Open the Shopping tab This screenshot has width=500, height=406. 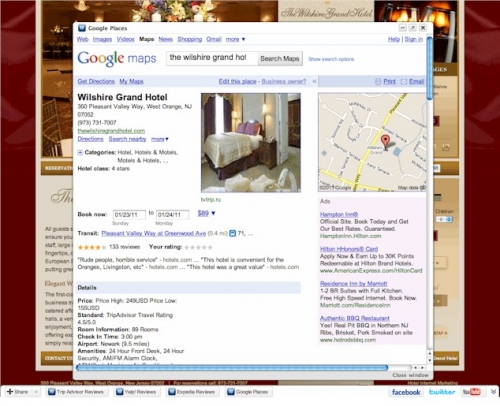[x=189, y=39]
